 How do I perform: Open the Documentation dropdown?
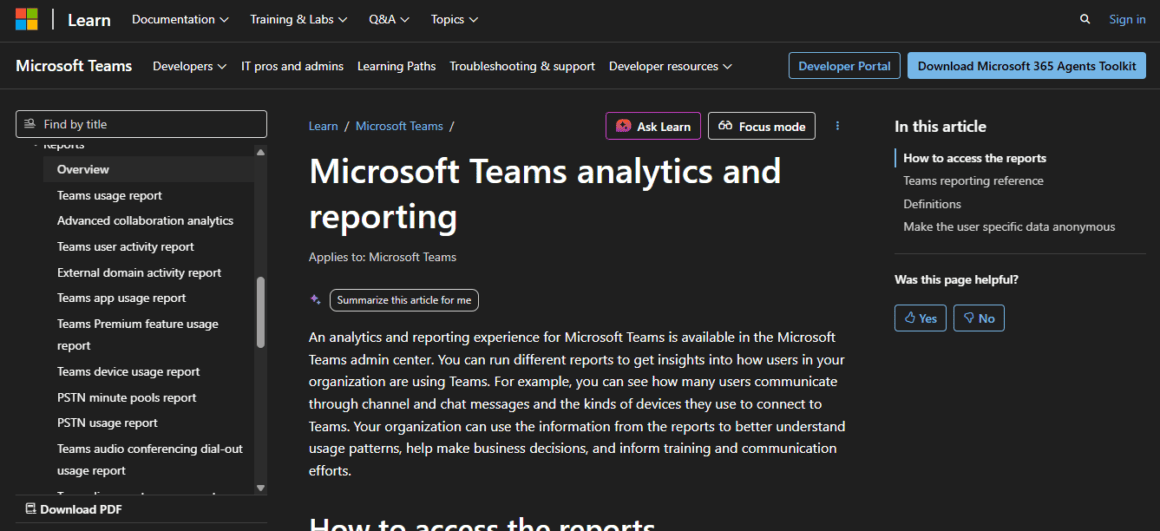click(181, 20)
